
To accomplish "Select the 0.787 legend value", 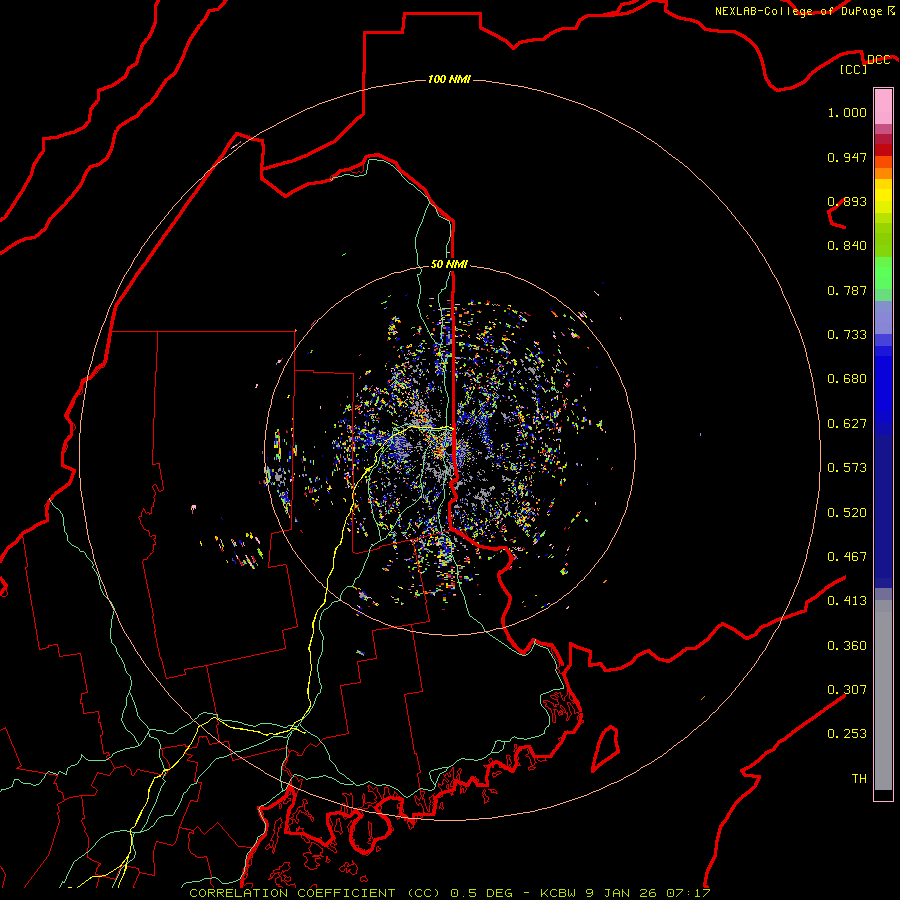I will [x=847, y=290].
